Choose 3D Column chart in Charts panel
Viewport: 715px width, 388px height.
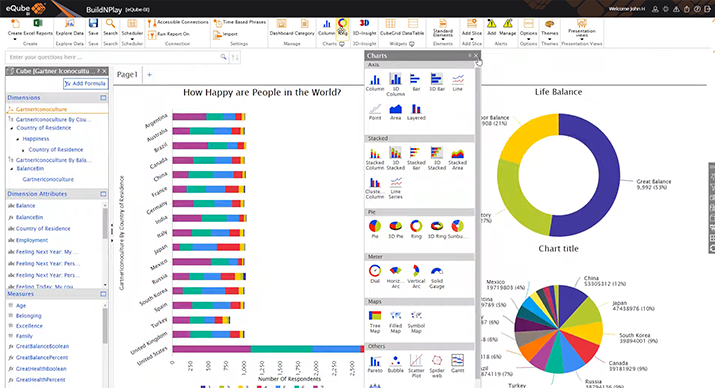point(395,84)
